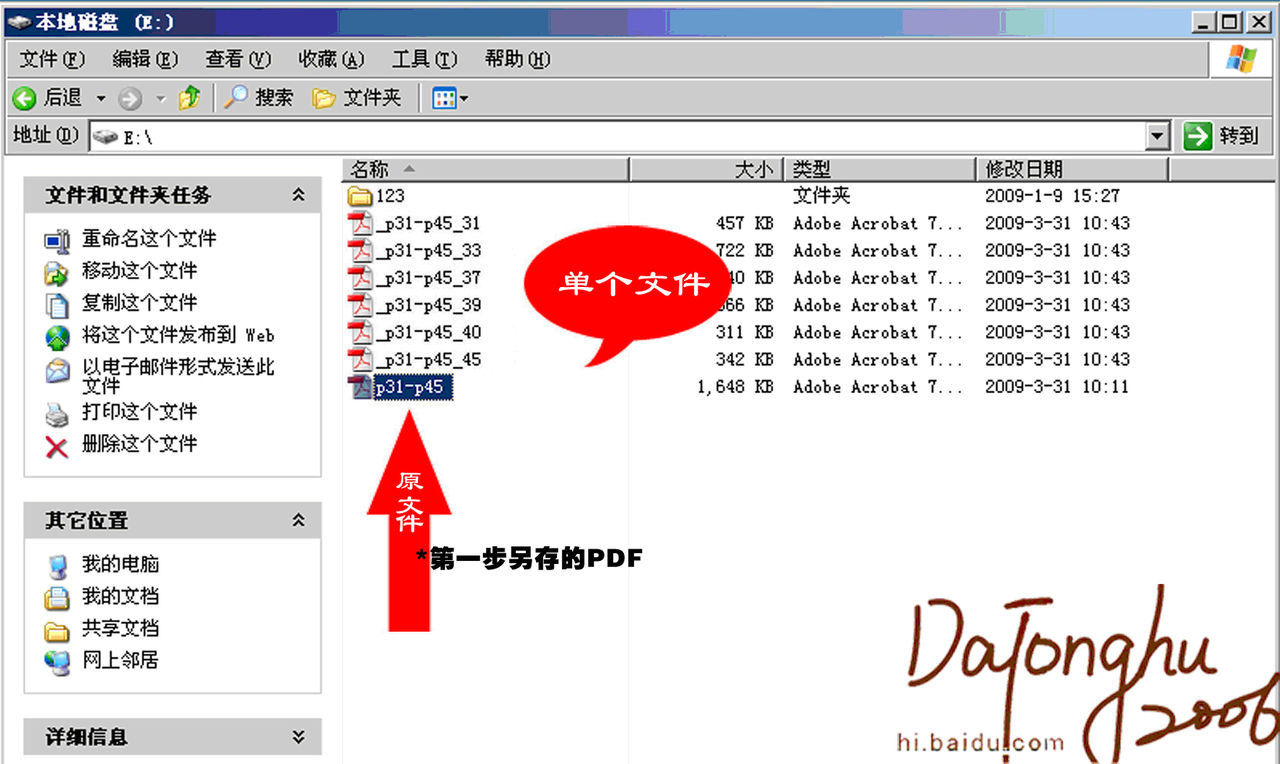Click the My Computer icon in sidebar
This screenshot has height=764, width=1280.
pos(57,566)
